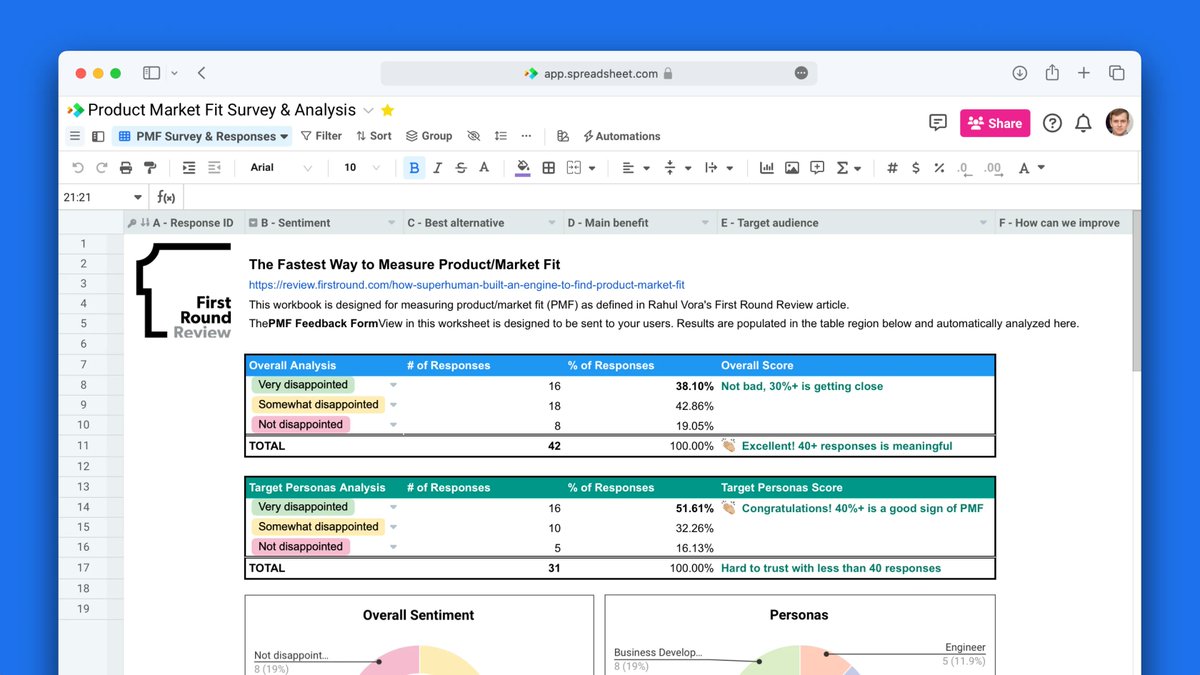The image size is (1200, 675).
Task: Decrease indent in toolbar
Action: tap(215, 168)
